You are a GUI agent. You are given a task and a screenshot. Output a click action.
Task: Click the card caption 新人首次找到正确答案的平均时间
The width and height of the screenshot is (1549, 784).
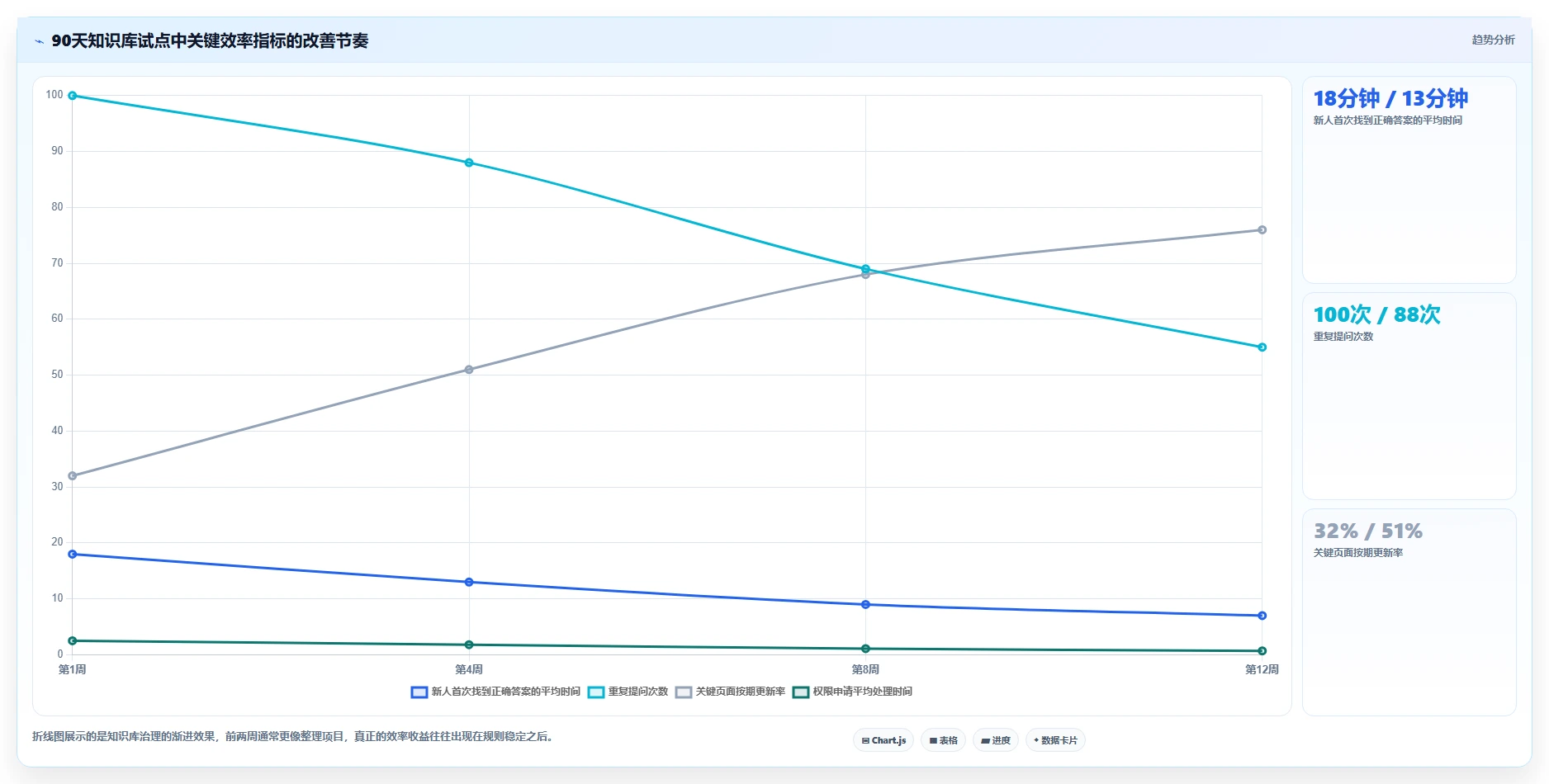pyautogui.click(x=1387, y=120)
